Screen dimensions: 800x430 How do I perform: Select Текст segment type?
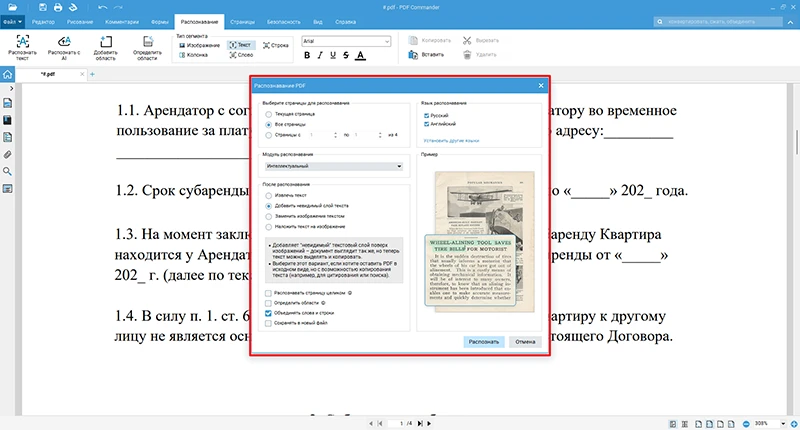[240, 45]
